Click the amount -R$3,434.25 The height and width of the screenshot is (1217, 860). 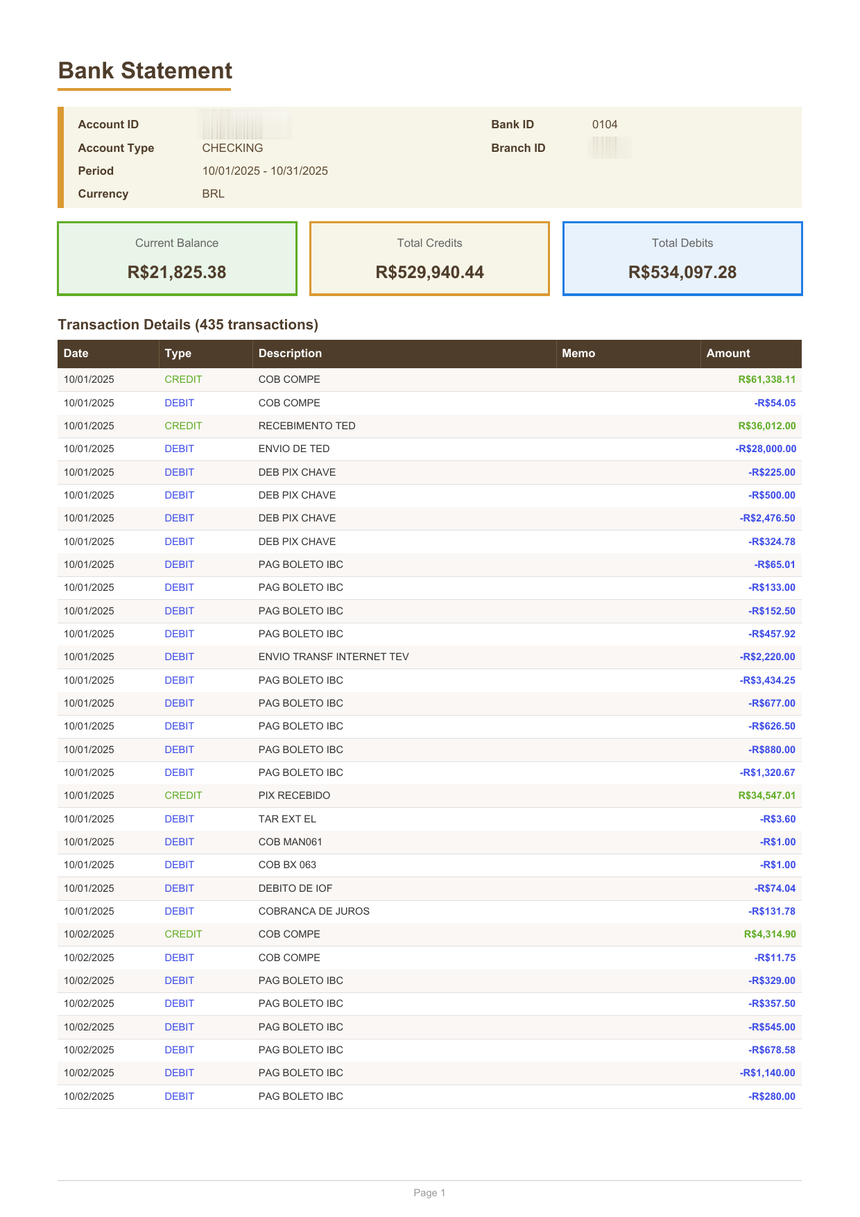[x=768, y=680]
